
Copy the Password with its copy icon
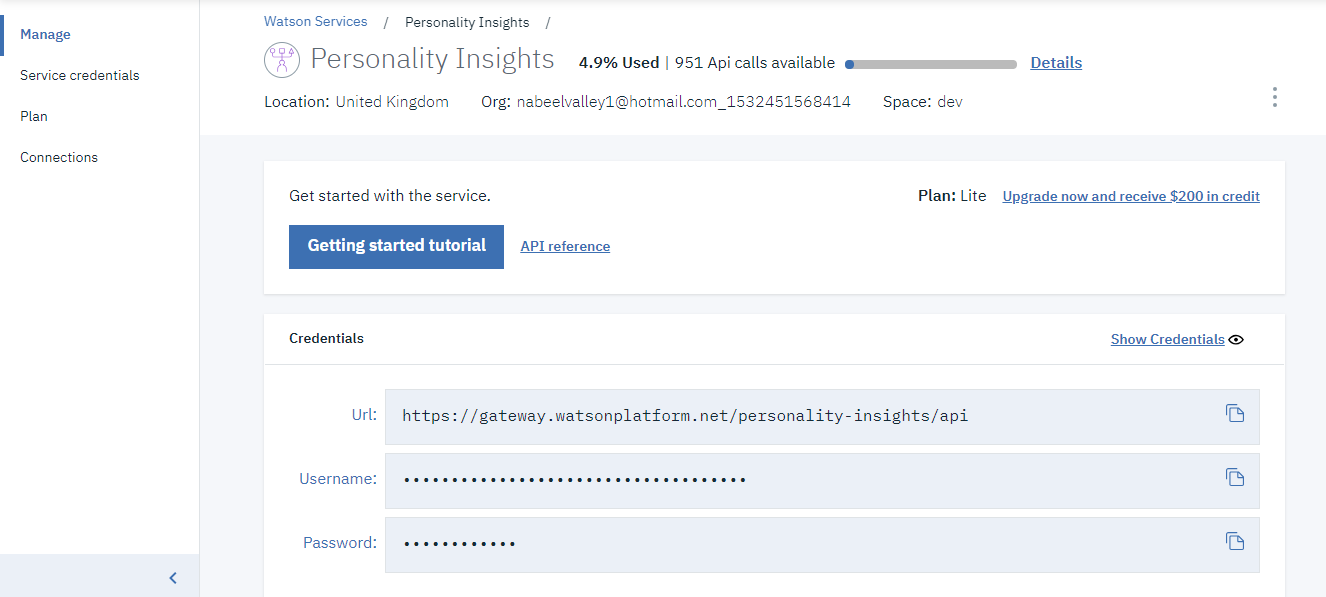[1235, 541]
